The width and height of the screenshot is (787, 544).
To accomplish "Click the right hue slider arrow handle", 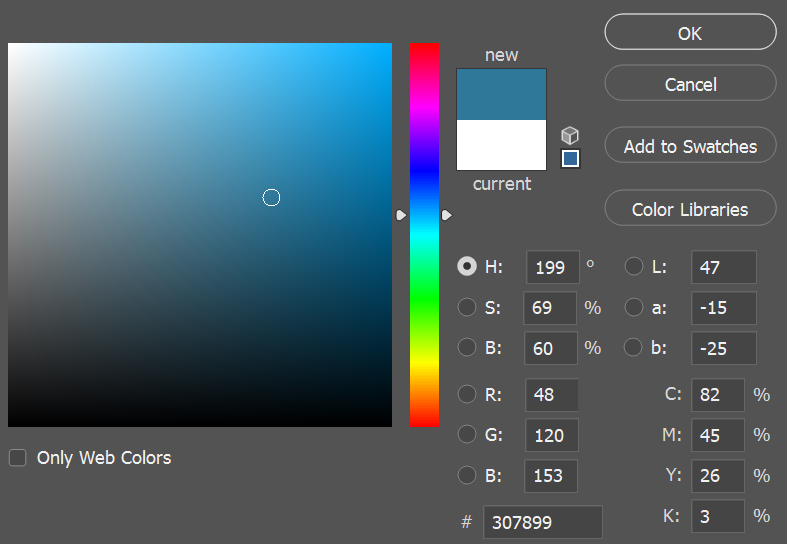I will pos(447,215).
